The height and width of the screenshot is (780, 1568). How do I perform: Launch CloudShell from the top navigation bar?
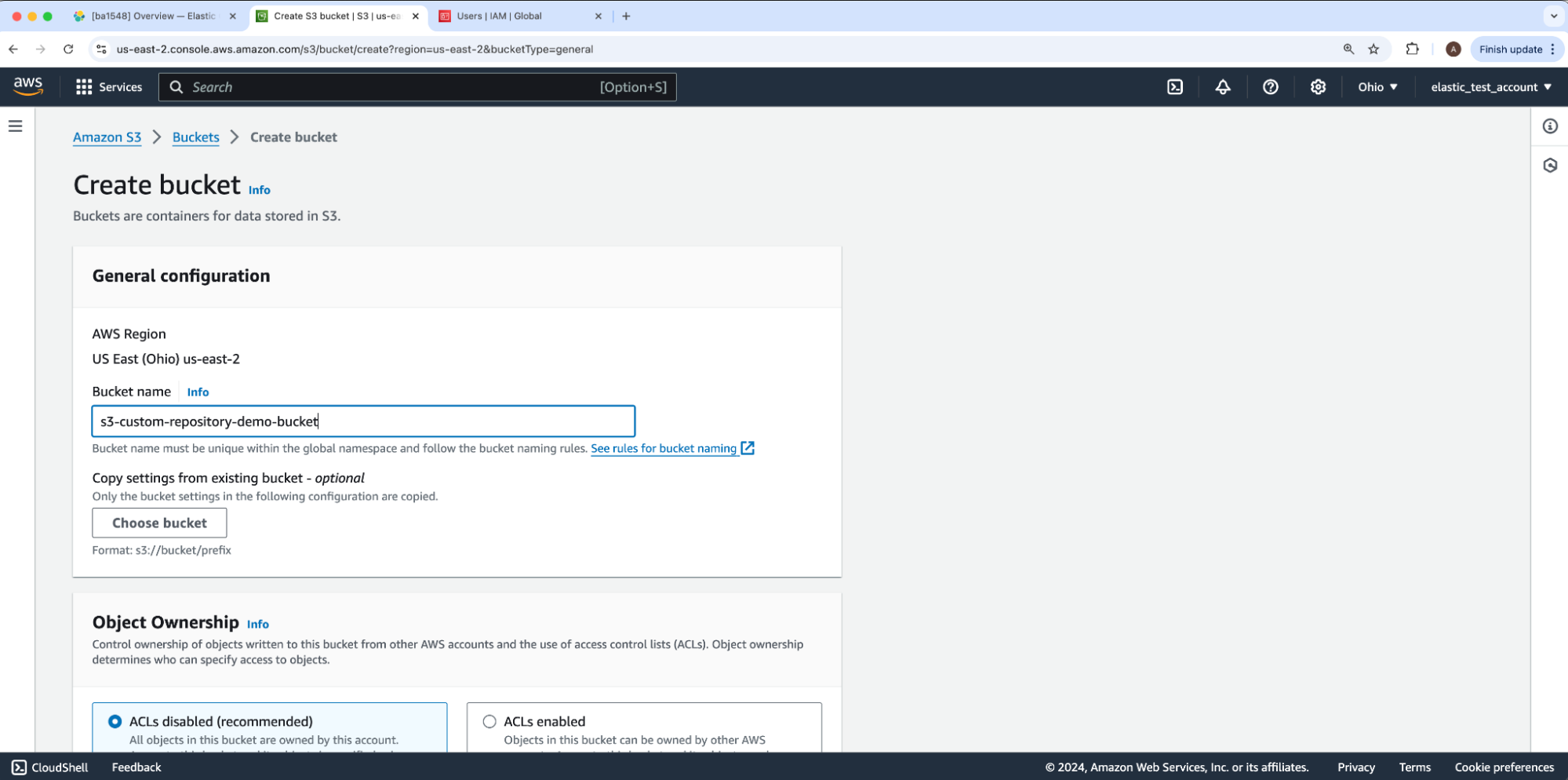point(1174,87)
